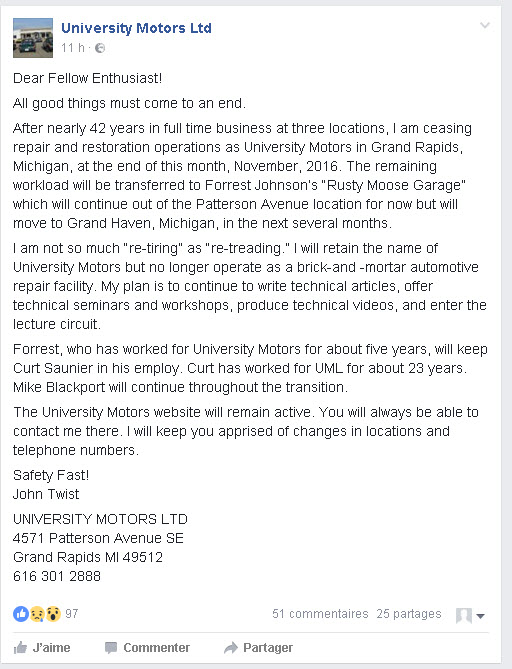Click the Partager arrow icon
The image size is (512, 669).
[231, 648]
